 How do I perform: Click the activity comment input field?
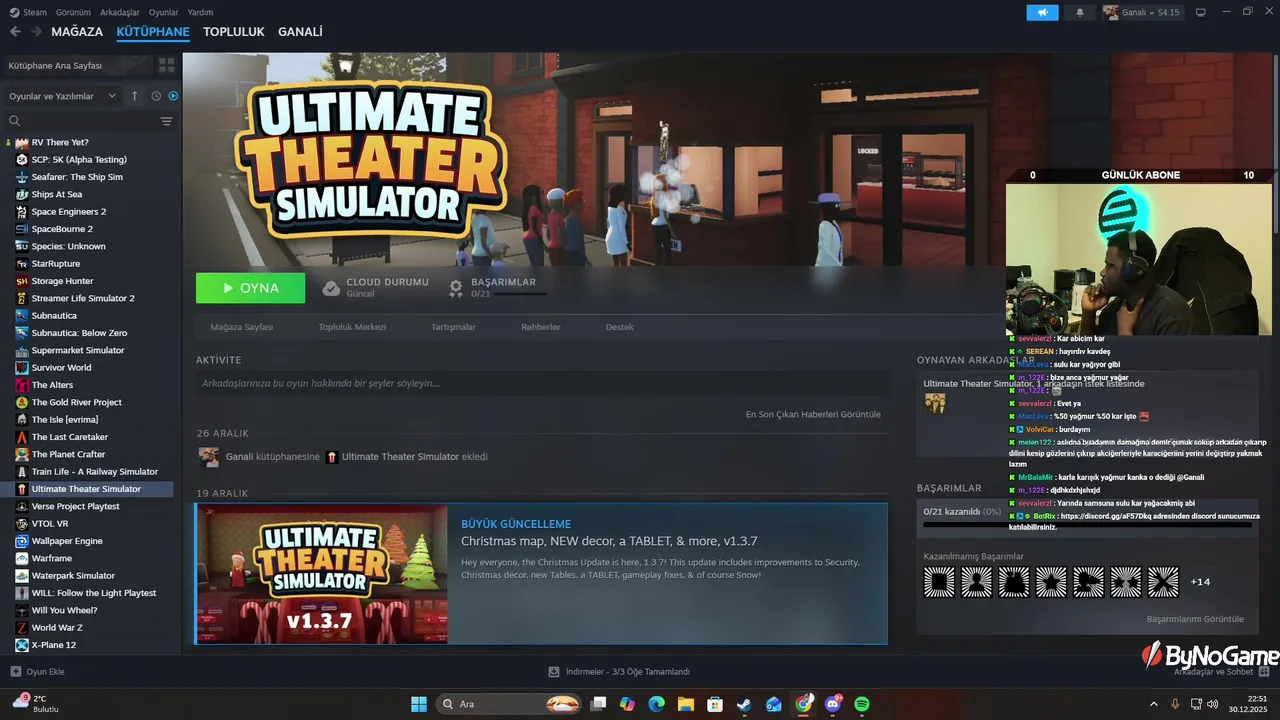542,383
